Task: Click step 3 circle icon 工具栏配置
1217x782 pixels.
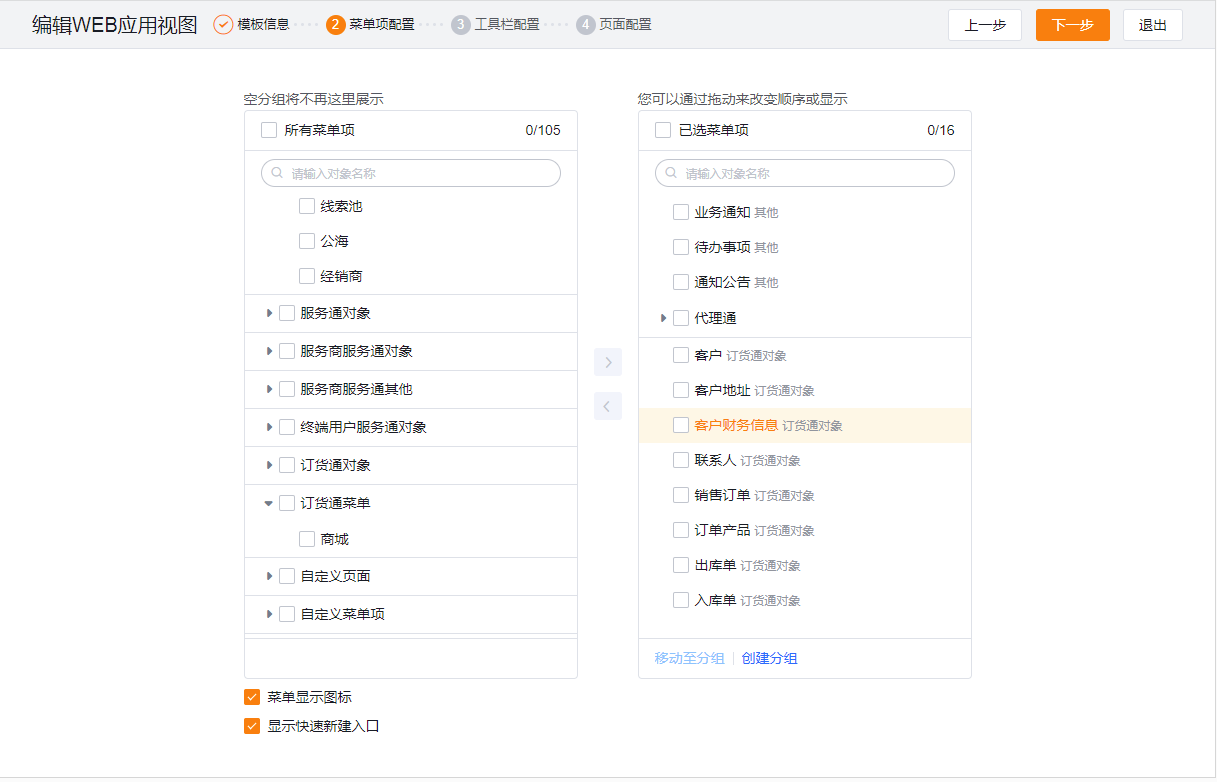Action: pos(461,24)
